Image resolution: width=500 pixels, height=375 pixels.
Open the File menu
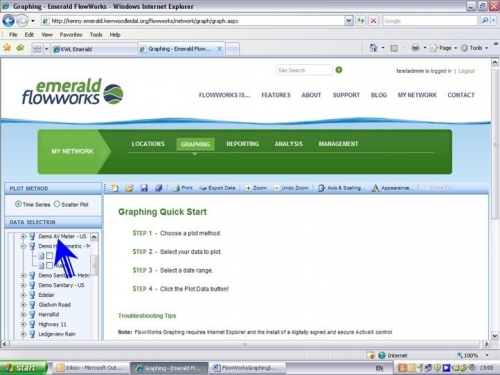coord(13,35)
